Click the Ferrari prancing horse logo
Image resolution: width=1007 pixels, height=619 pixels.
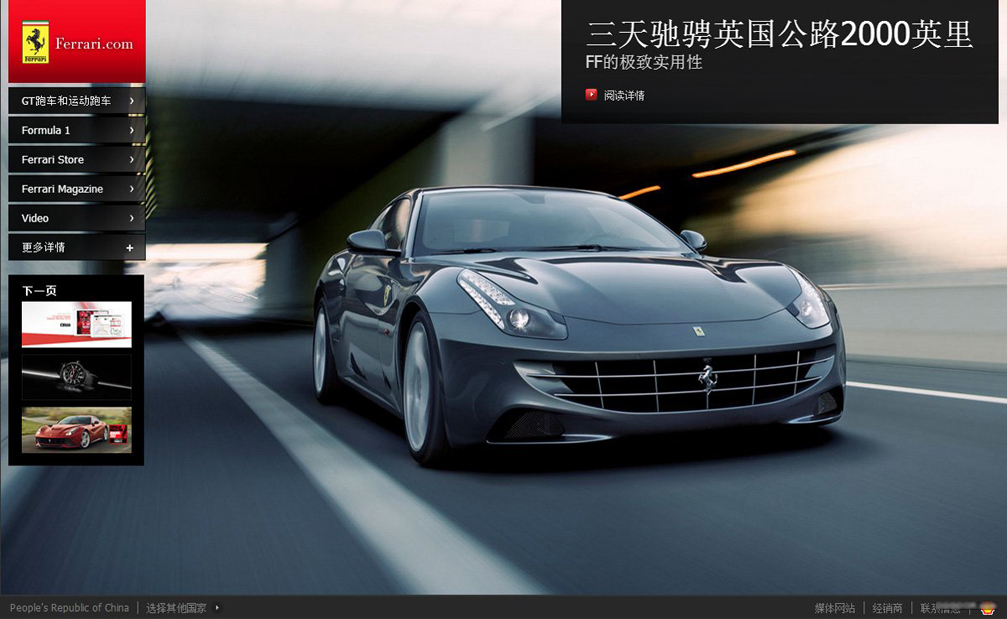[36, 43]
